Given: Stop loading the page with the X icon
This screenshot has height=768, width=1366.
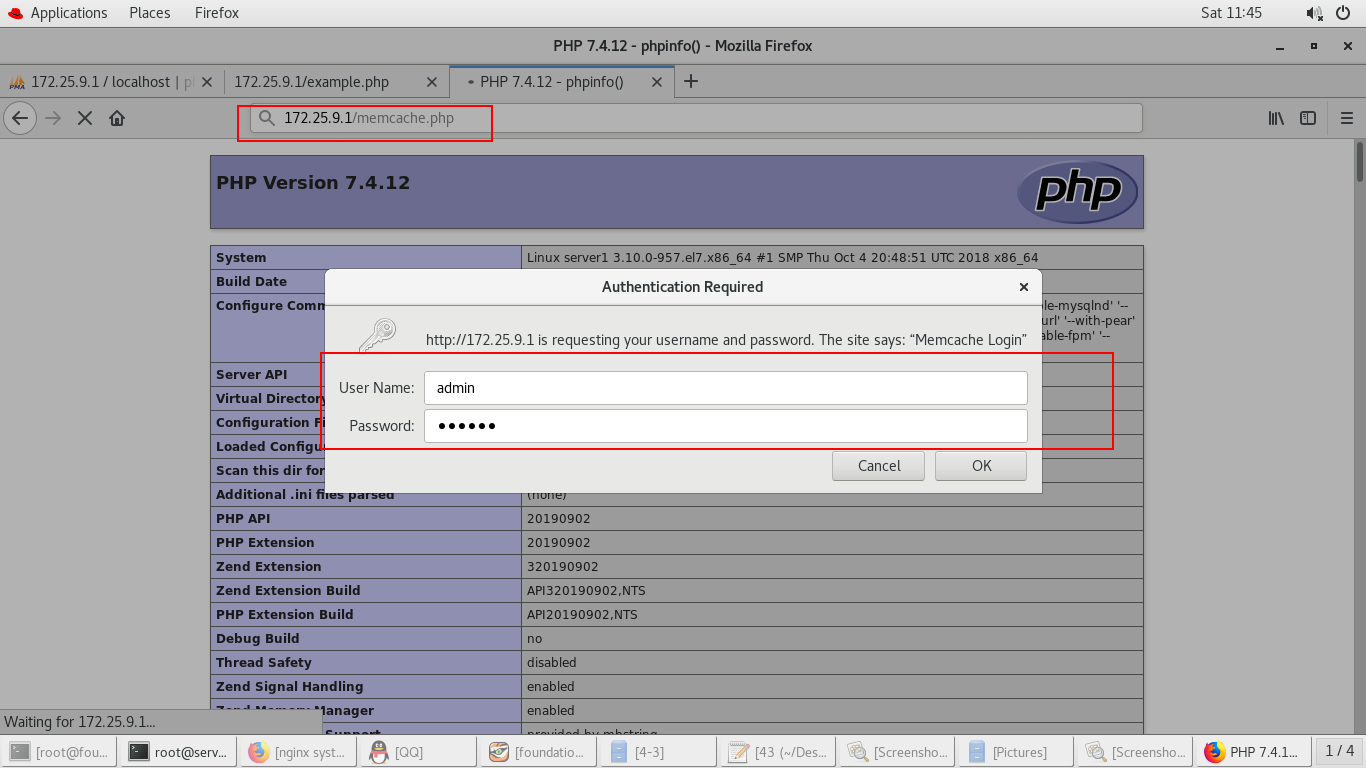Looking at the screenshot, I should (x=85, y=118).
